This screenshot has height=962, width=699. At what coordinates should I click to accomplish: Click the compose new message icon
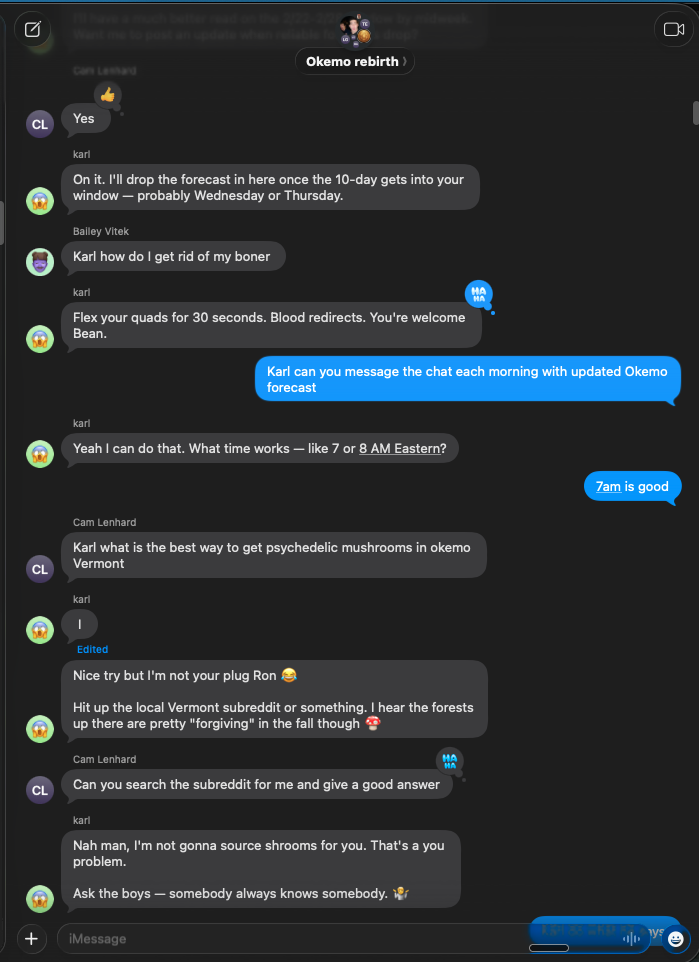(x=33, y=29)
